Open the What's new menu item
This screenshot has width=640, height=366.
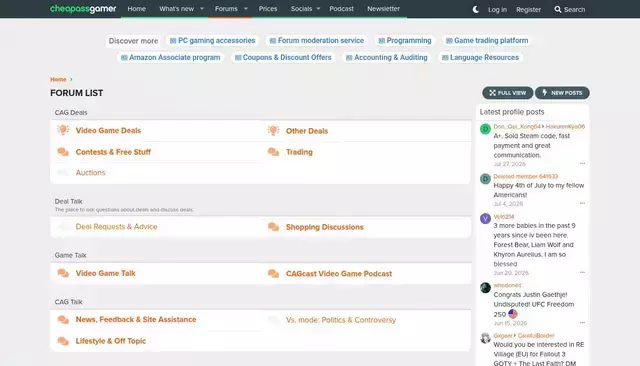point(176,9)
